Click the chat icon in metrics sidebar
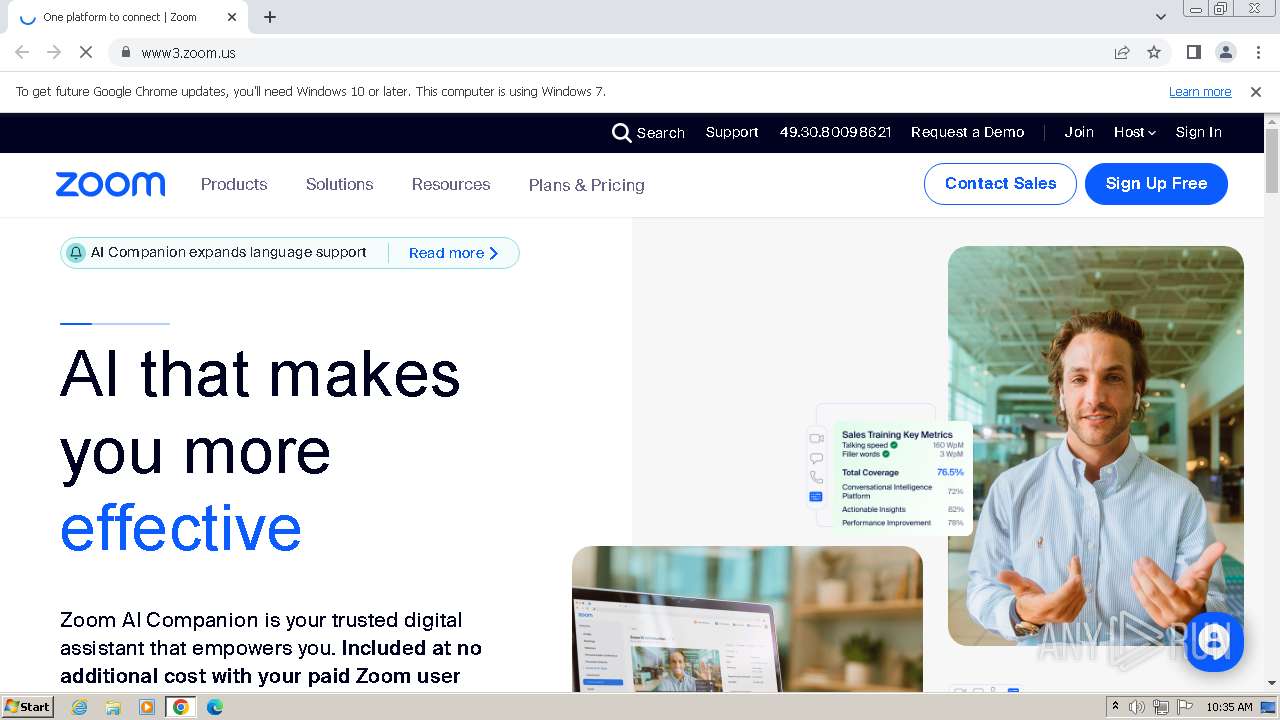 [x=816, y=458]
